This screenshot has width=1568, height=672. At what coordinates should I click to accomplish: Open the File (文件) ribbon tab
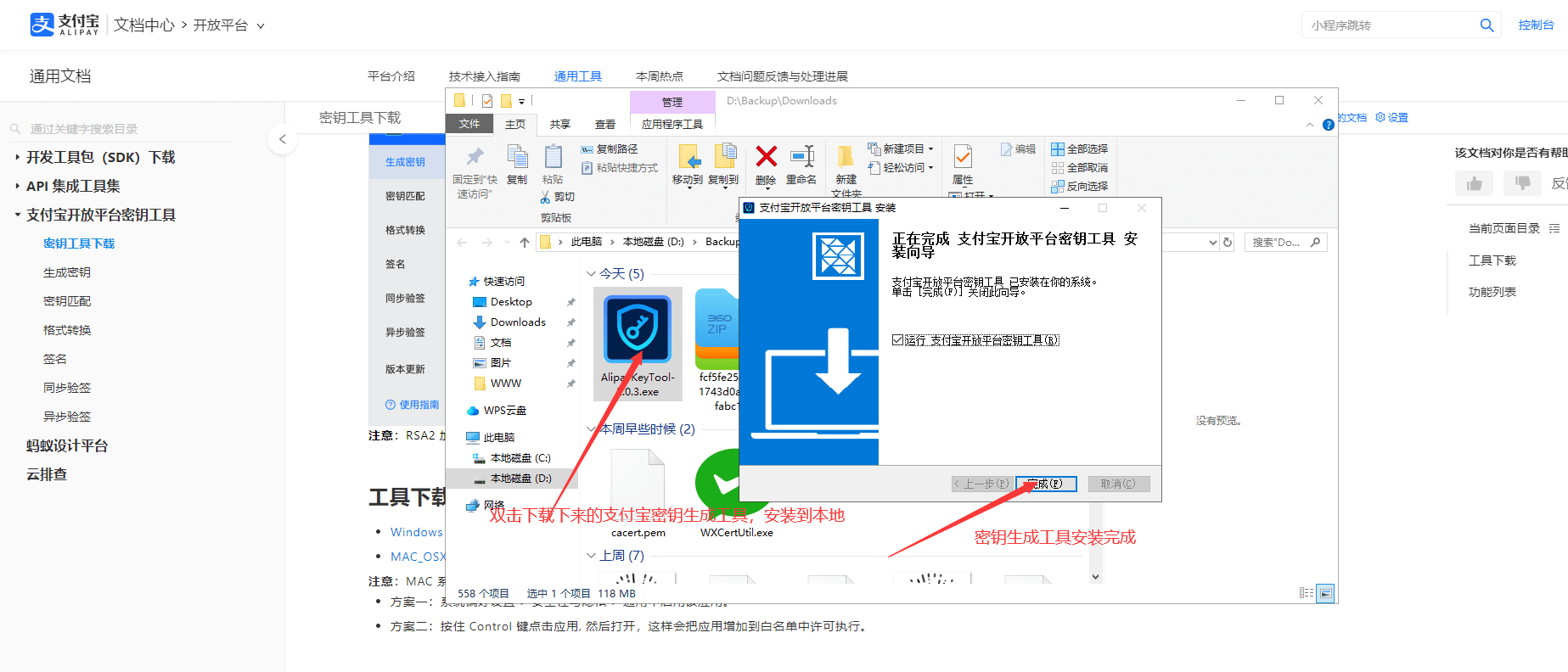tap(469, 124)
